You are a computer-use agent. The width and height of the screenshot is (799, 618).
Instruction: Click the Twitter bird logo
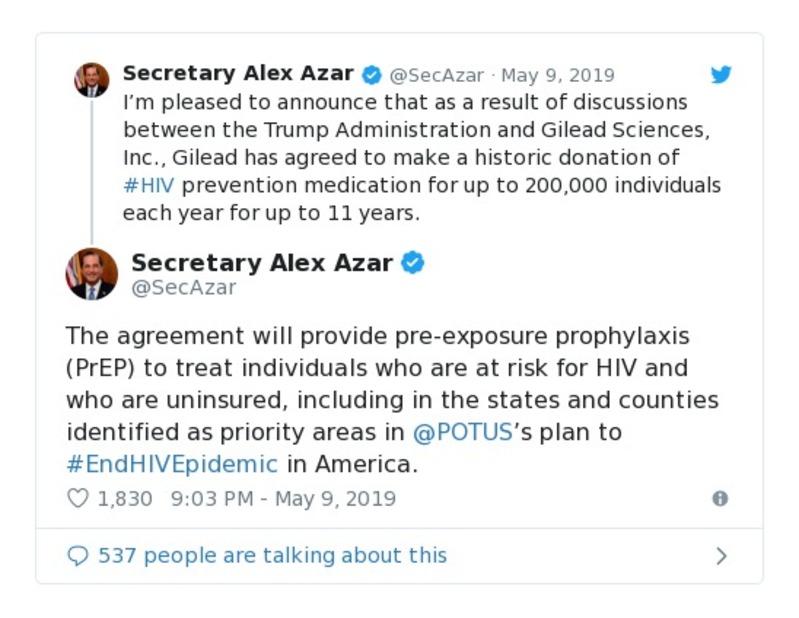coord(721,75)
